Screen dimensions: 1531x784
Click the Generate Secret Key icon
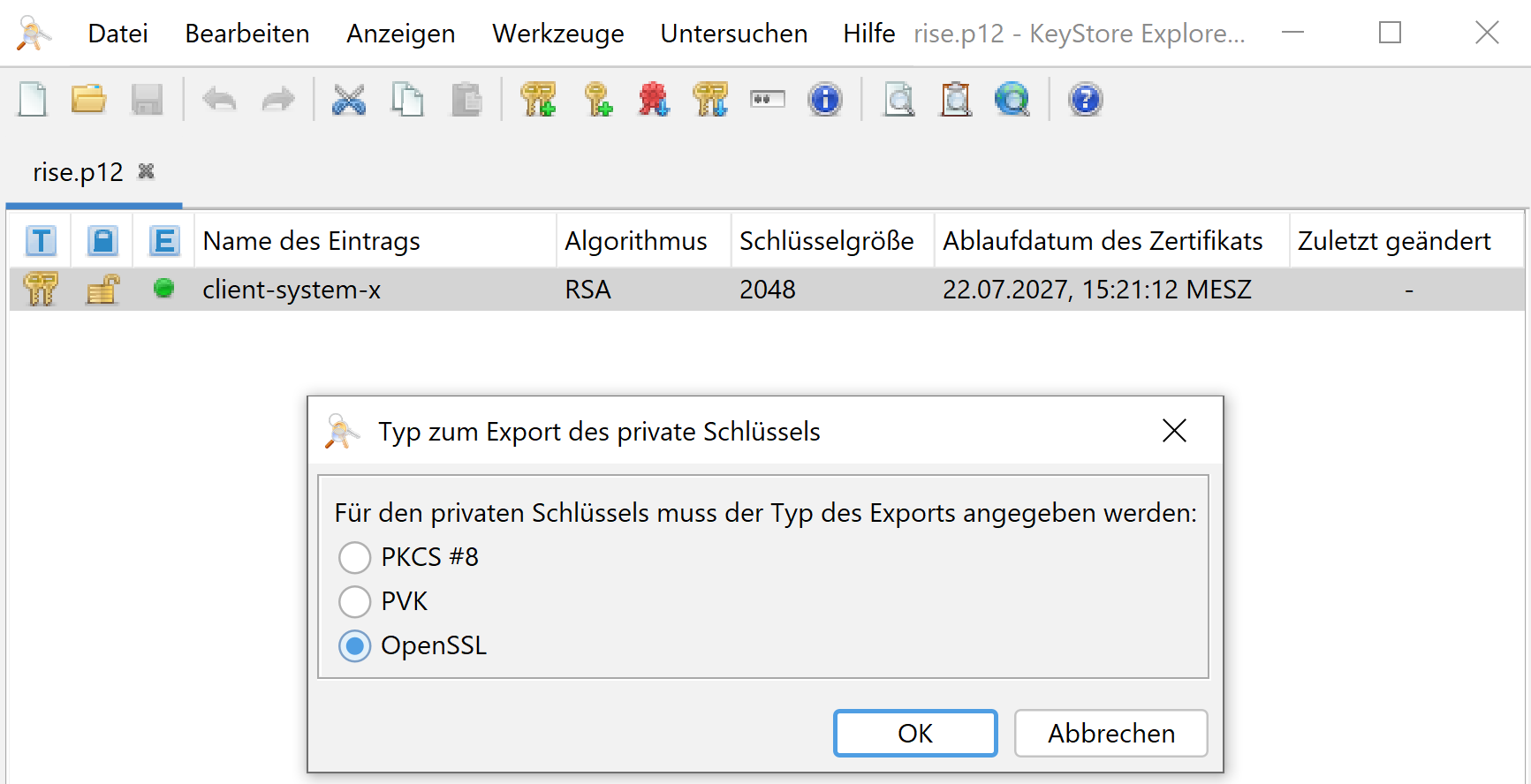[x=598, y=100]
